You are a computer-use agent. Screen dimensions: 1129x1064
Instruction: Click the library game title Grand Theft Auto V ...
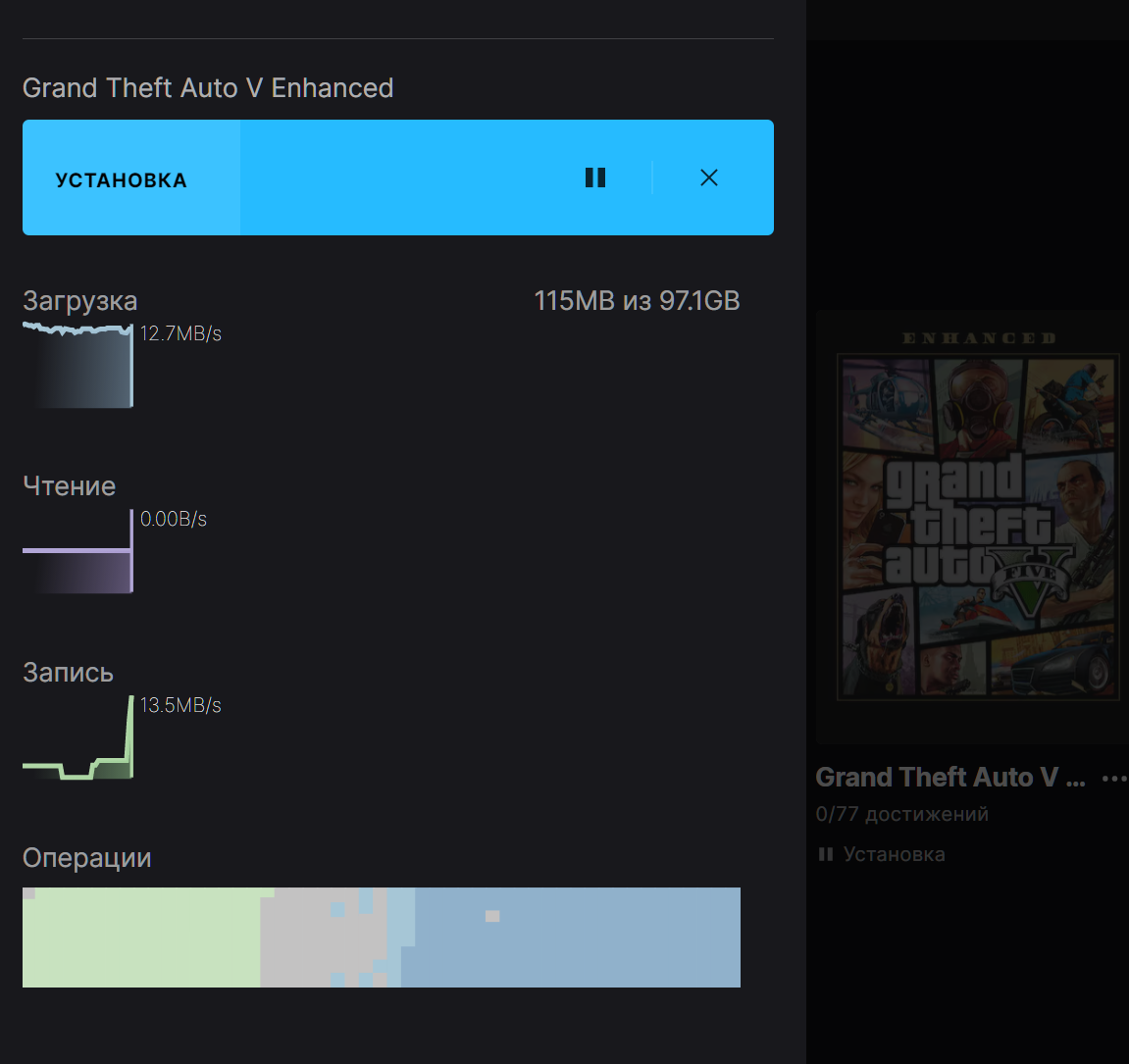tap(949, 778)
